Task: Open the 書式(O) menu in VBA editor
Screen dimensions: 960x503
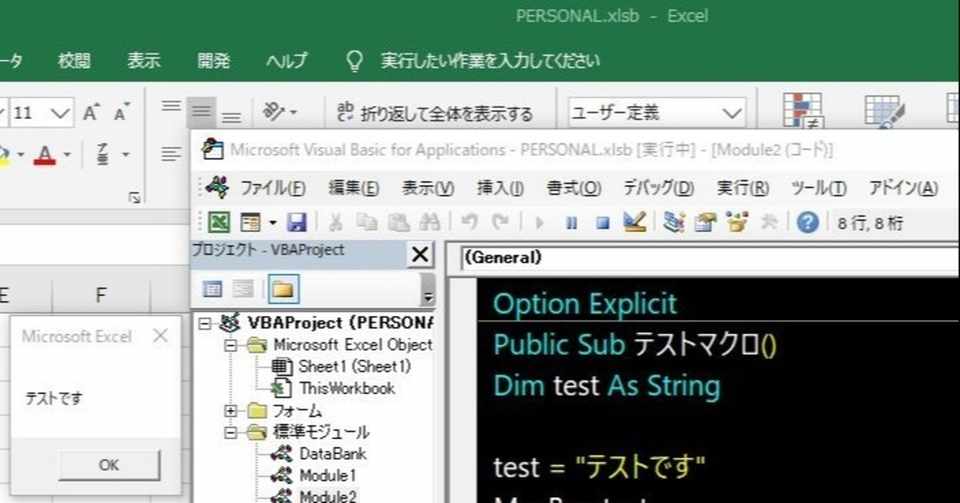Action: coord(574,188)
